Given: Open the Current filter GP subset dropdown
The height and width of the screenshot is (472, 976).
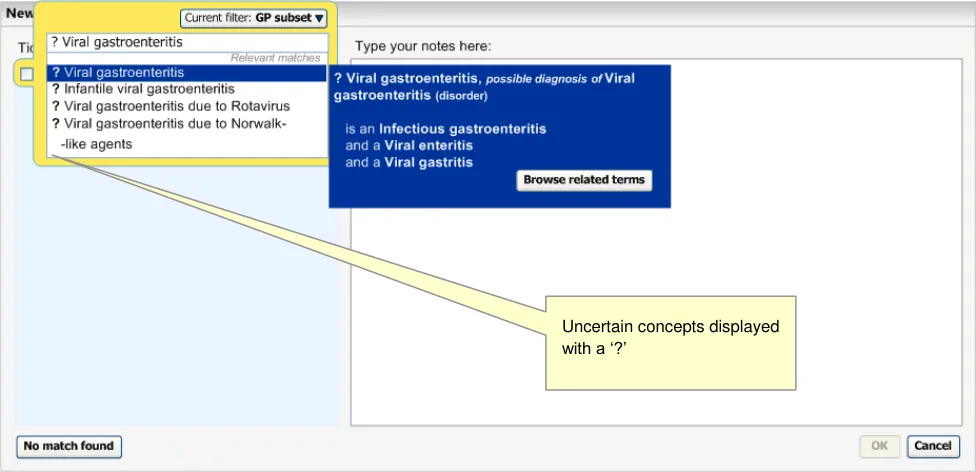Looking at the screenshot, I should click(x=254, y=18).
